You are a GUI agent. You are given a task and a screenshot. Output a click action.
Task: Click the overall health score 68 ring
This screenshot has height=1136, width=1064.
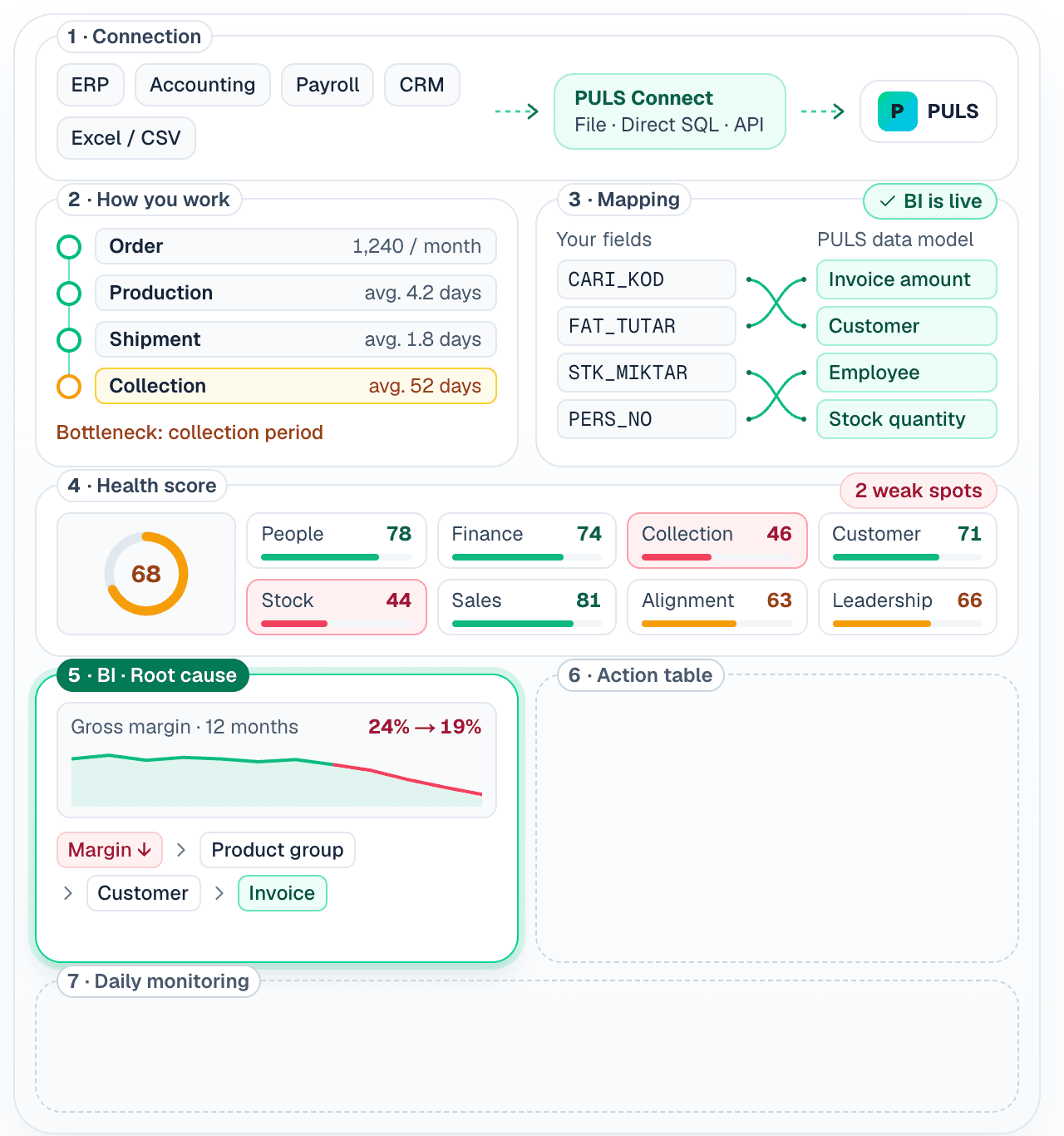(146, 574)
